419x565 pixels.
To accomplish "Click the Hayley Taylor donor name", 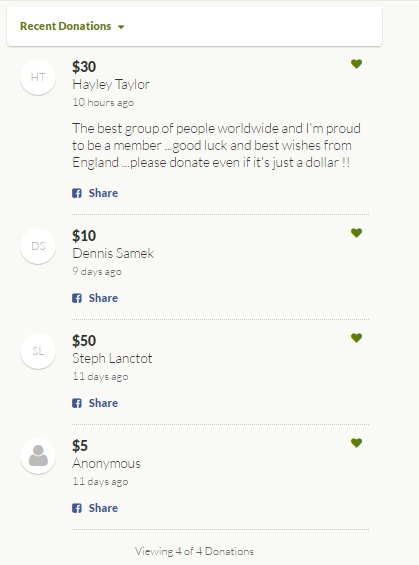I will point(111,85).
